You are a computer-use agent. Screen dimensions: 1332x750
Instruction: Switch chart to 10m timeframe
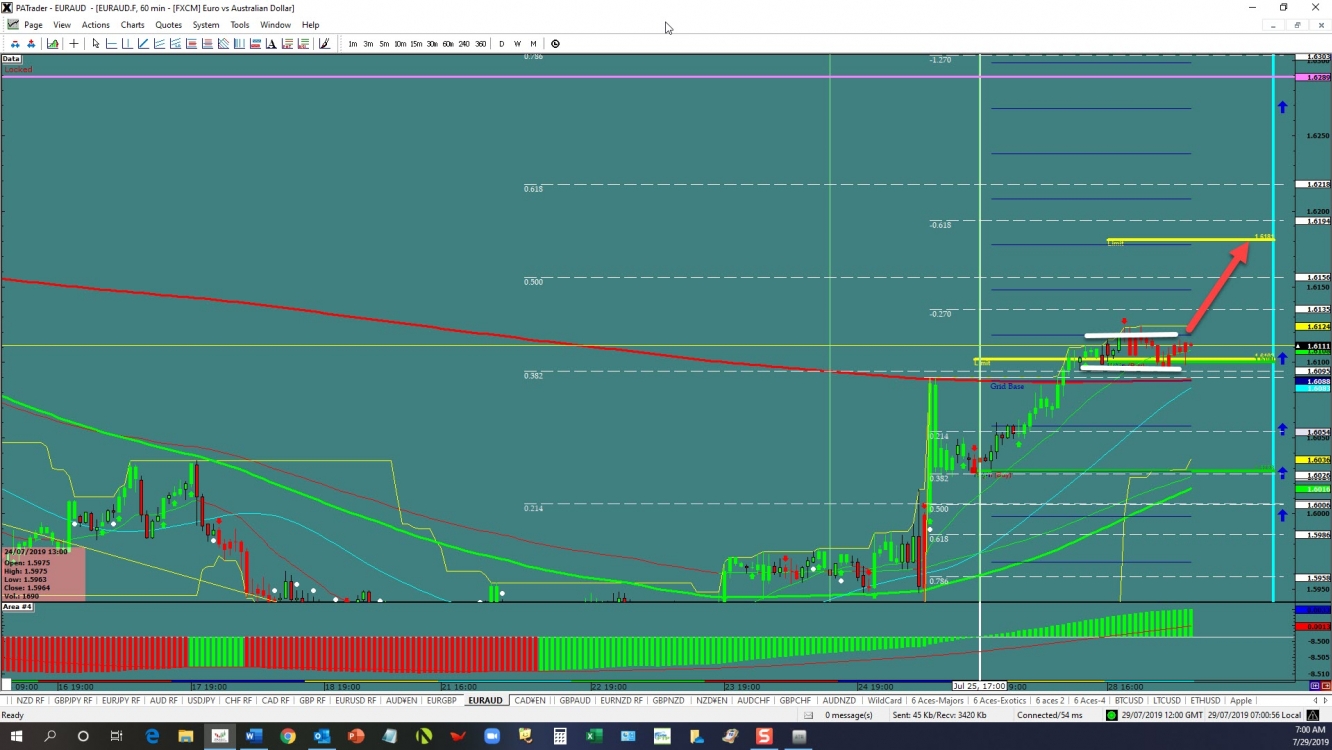click(x=400, y=44)
